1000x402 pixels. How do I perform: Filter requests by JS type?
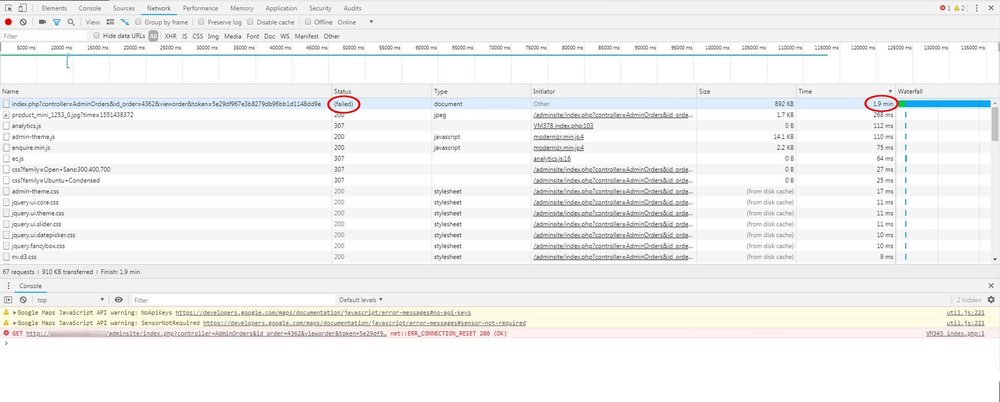[x=184, y=36]
